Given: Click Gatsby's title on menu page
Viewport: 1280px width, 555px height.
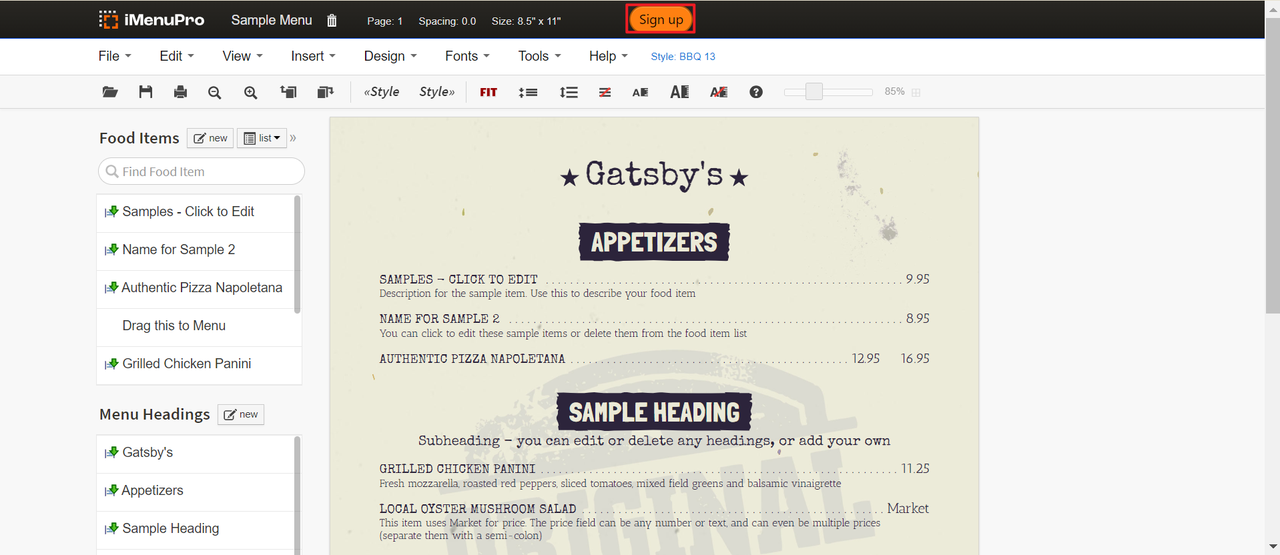Looking at the screenshot, I should (x=654, y=175).
